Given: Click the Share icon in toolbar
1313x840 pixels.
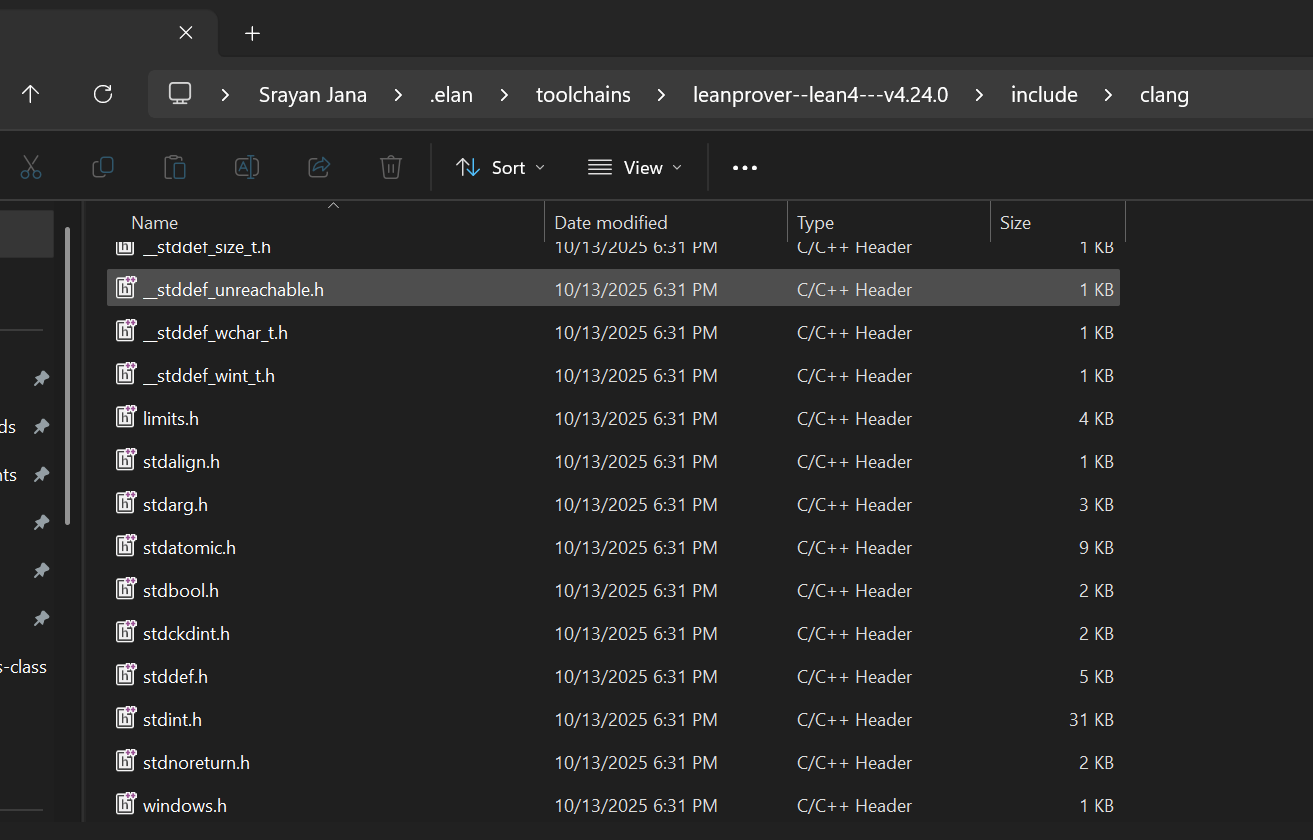Looking at the screenshot, I should coord(319,167).
